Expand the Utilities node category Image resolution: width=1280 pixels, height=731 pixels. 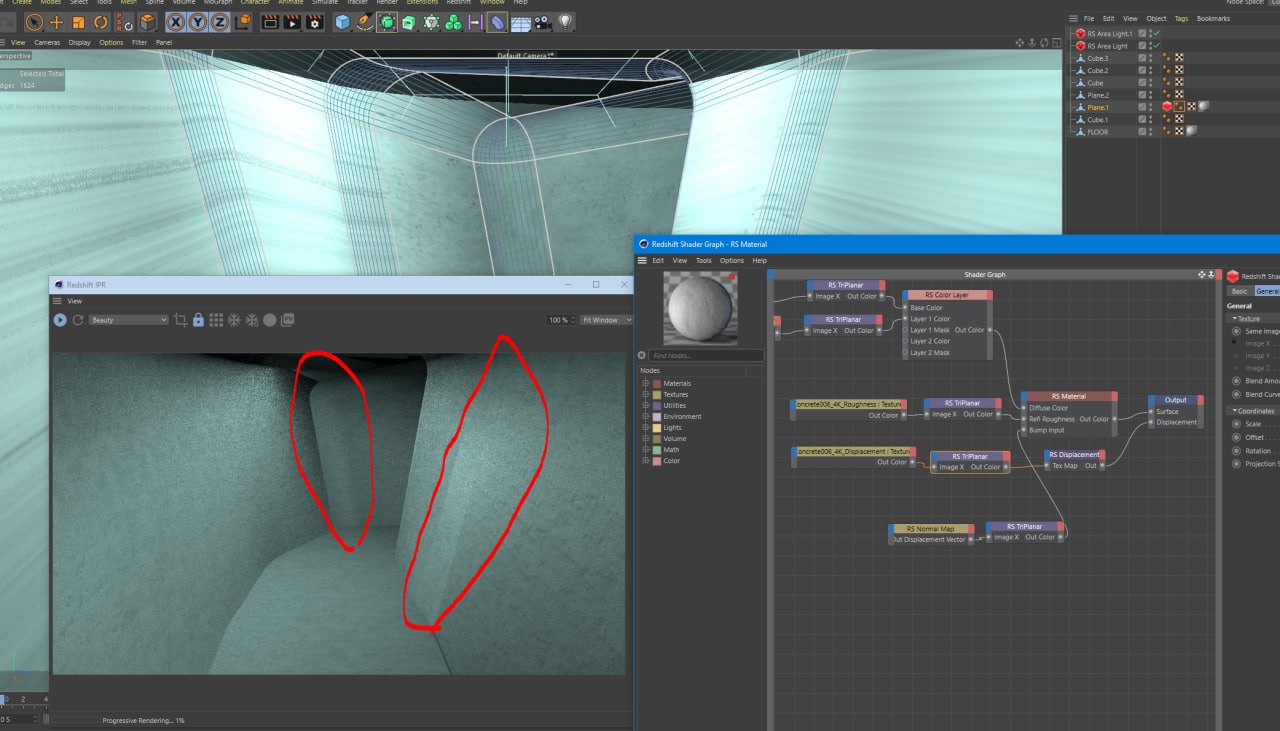[x=646, y=405]
